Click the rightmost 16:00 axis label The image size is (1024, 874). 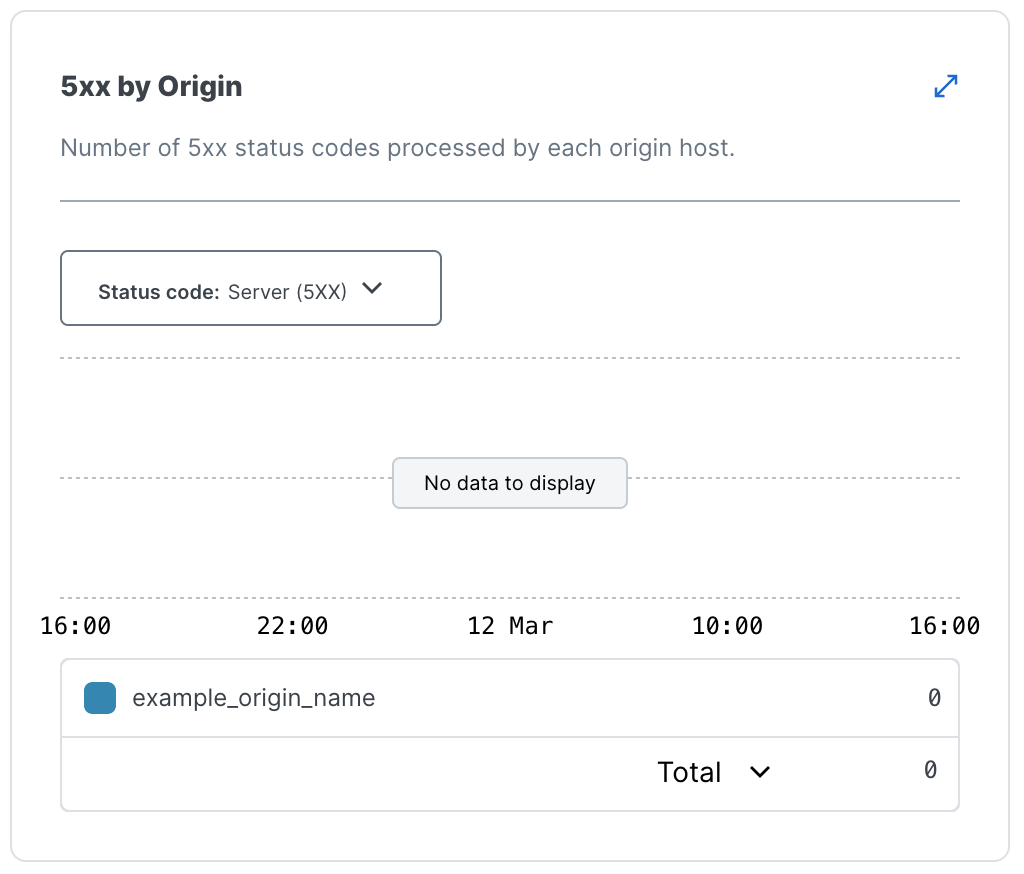point(945,625)
